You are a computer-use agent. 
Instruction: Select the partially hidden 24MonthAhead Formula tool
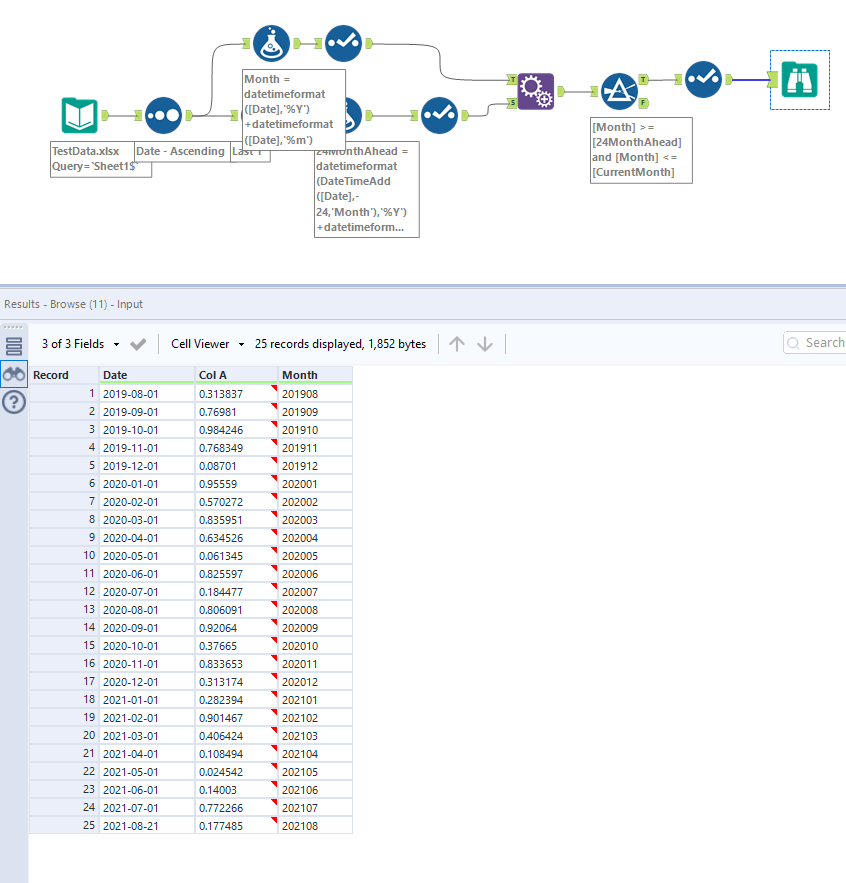click(x=353, y=115)
